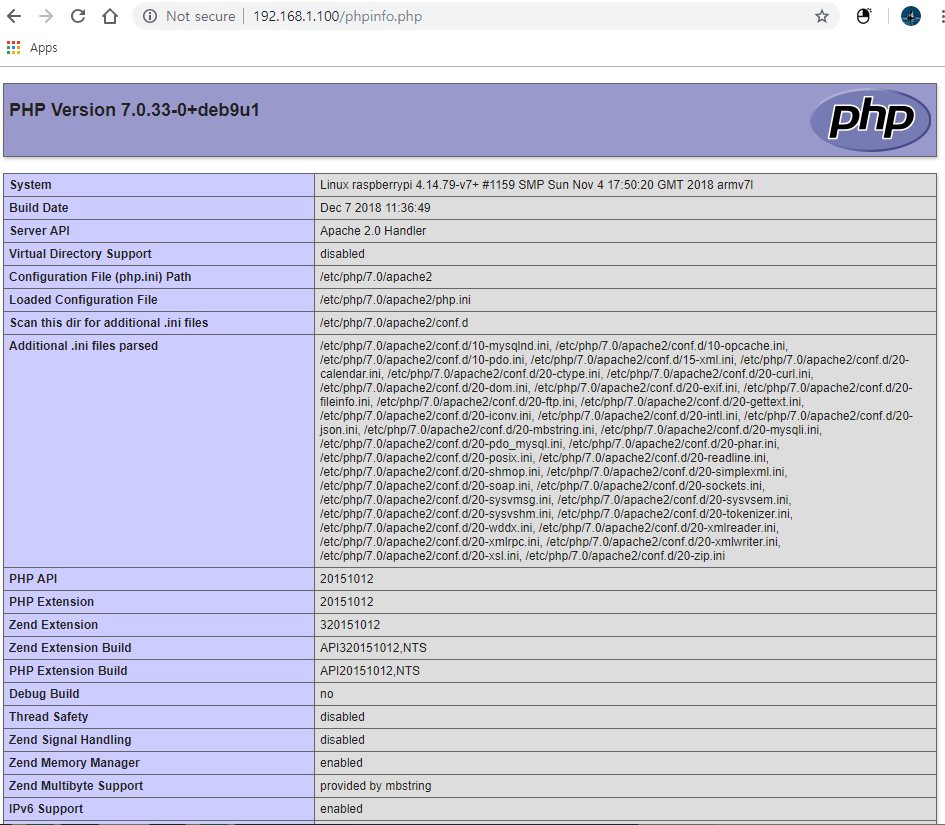The image size is (945, 825).
Task: Click the IPv6 Support label
Action: tap(46, 809)
